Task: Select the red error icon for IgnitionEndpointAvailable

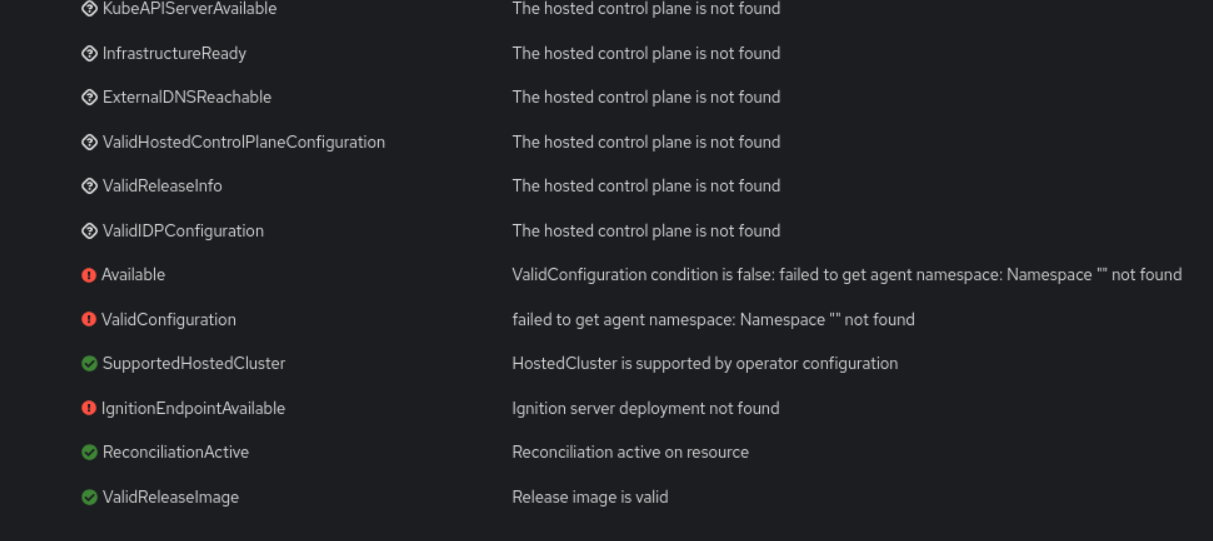Action: pyautogui.click(x=89, y=408)
